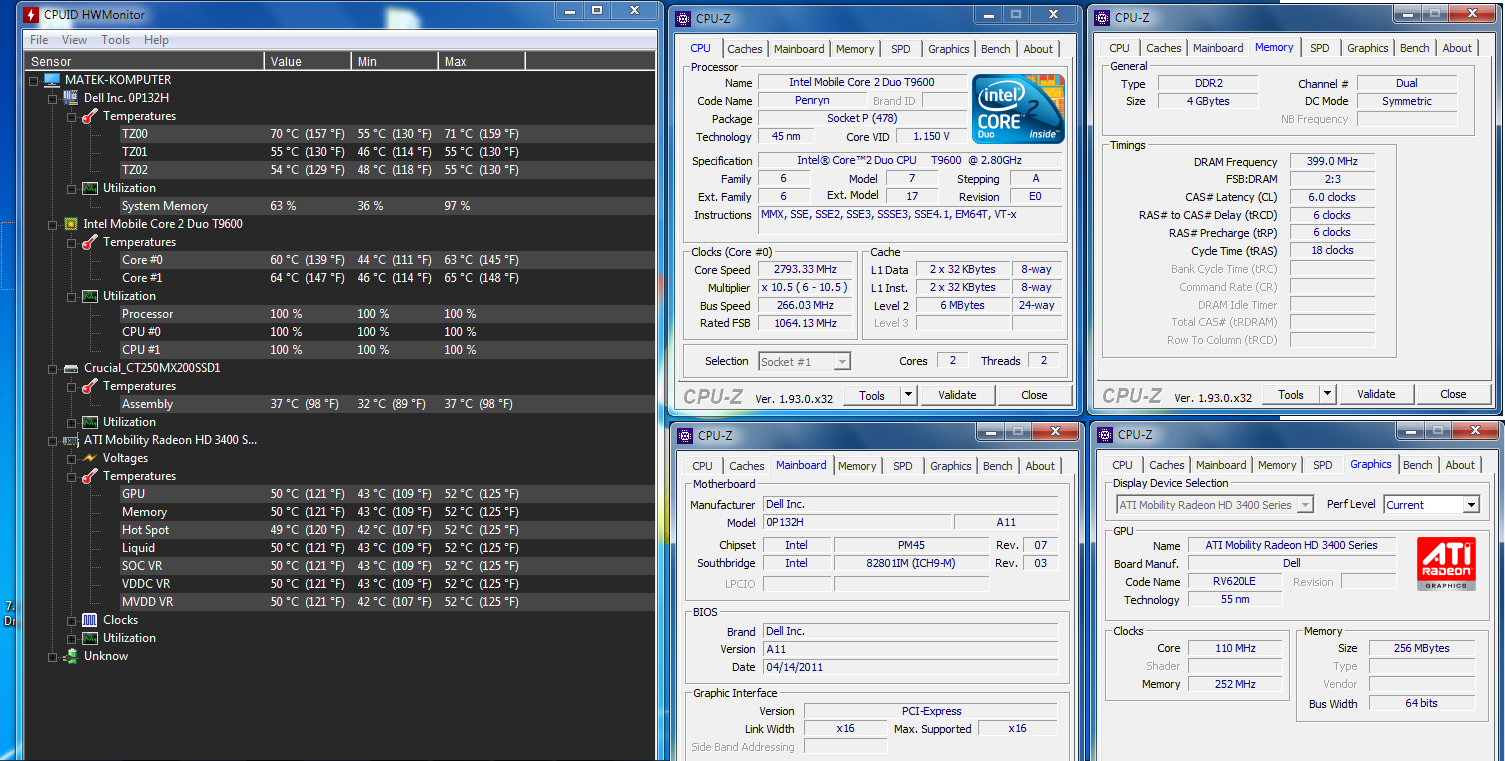Image resolution: width=1505 pixels, height=761 pixels.
Task: Click the thermometer icon under Dell Inc. 0P132H
Action: 90,116
